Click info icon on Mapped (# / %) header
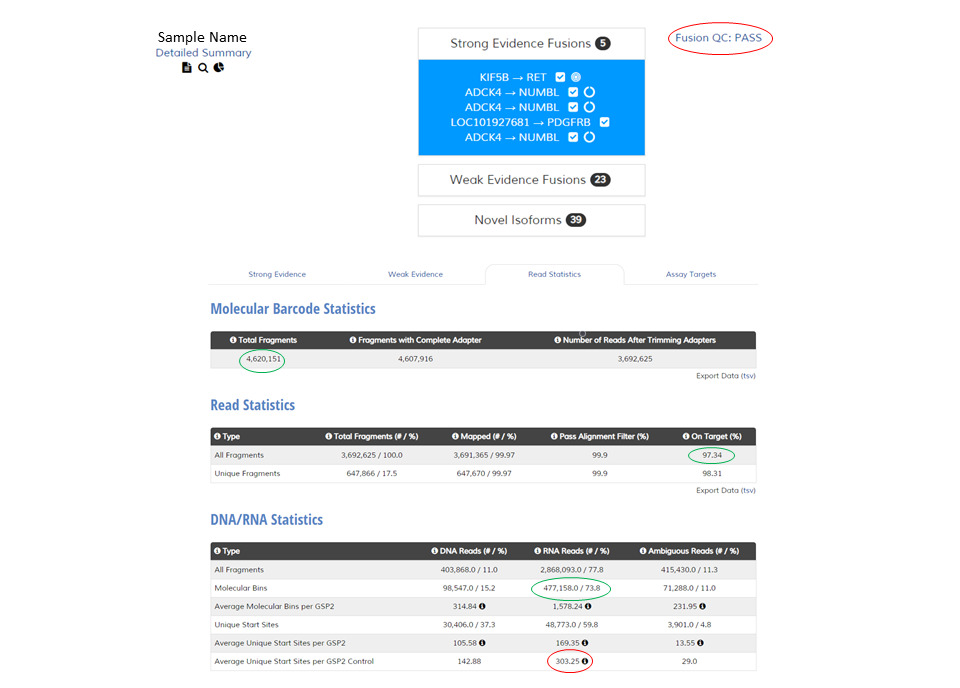The height and width of the screenshot is (688, 960). [455, 436]
